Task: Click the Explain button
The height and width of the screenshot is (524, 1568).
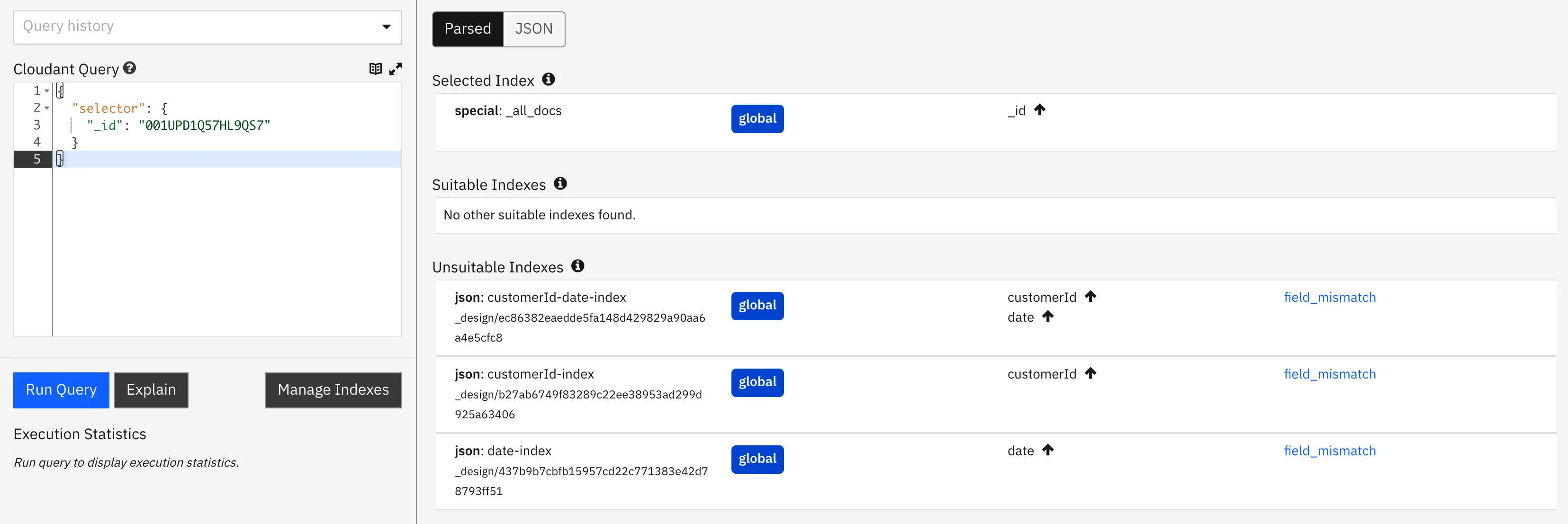Action: [x=151, y=390]
